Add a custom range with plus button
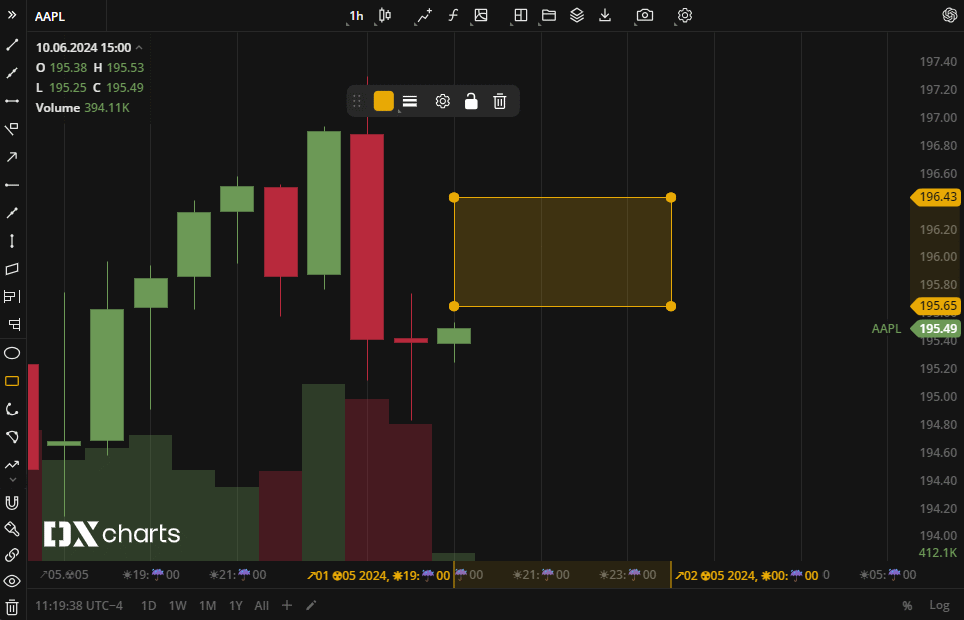Screen dimensions: 964x620 [x=286, y=606]
